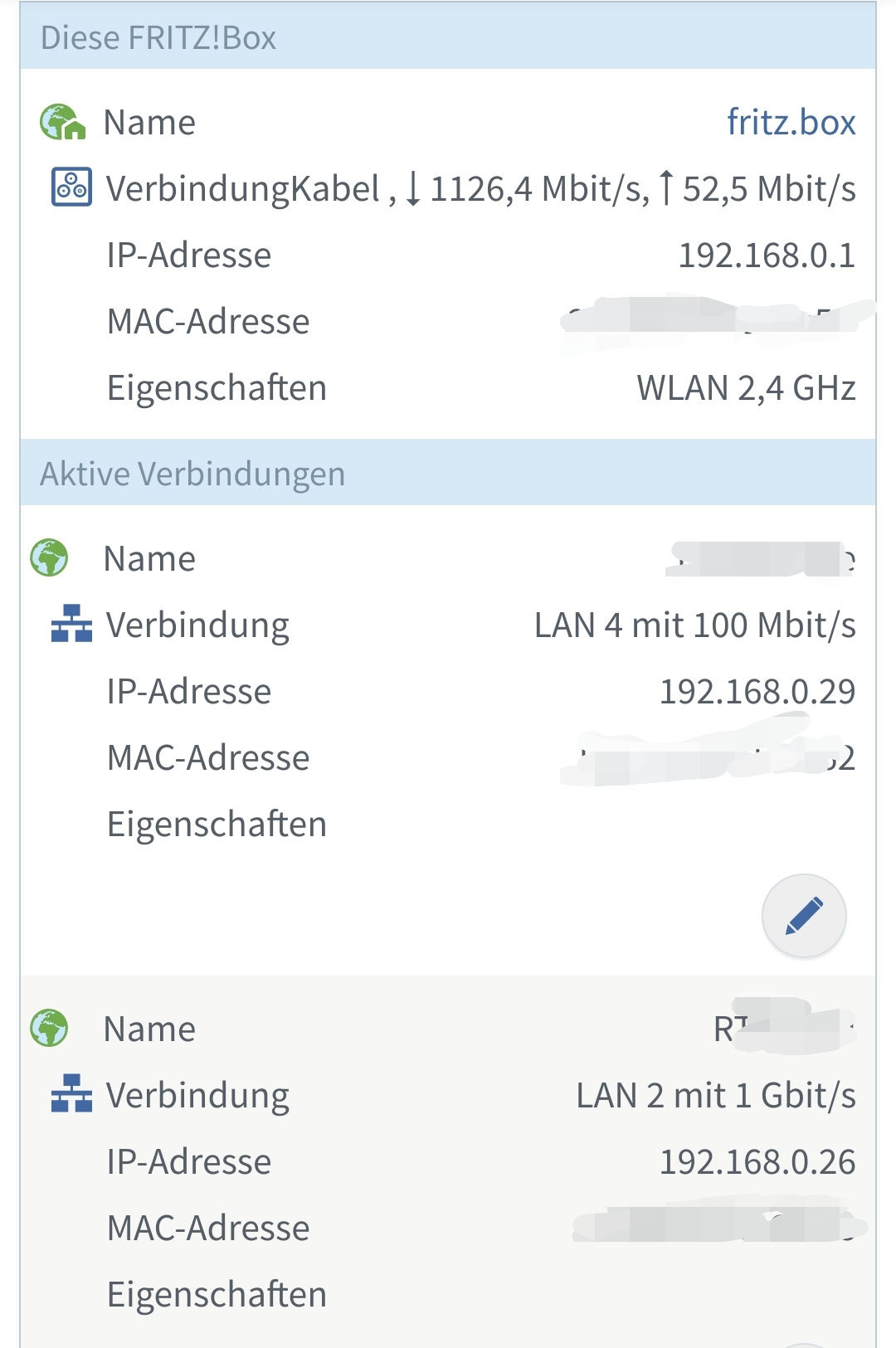Screen dimensions: 896x1348
Task: Click the LAN 2 network icon
Action: [x=71, y=1093]
